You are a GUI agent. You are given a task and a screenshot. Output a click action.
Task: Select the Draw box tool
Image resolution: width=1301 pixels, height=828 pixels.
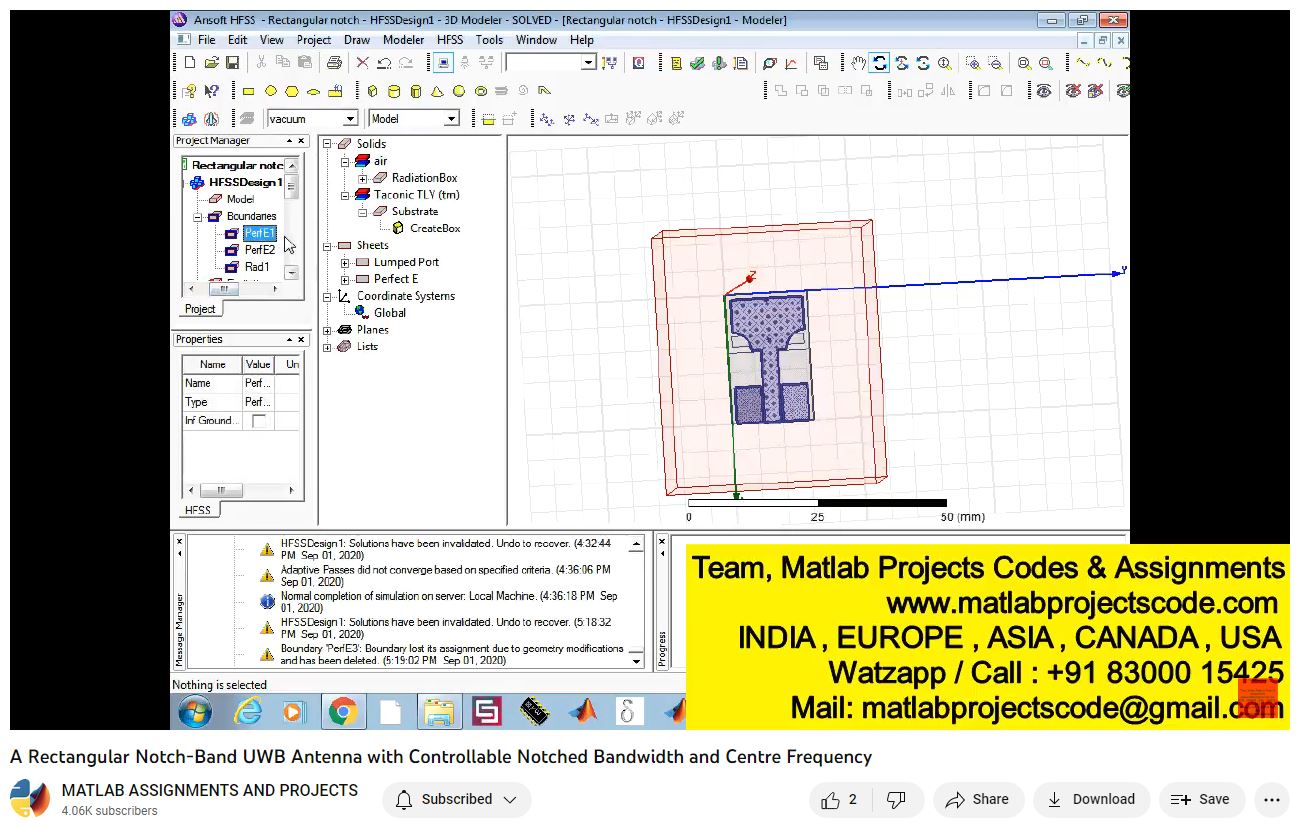coord(372,91)
